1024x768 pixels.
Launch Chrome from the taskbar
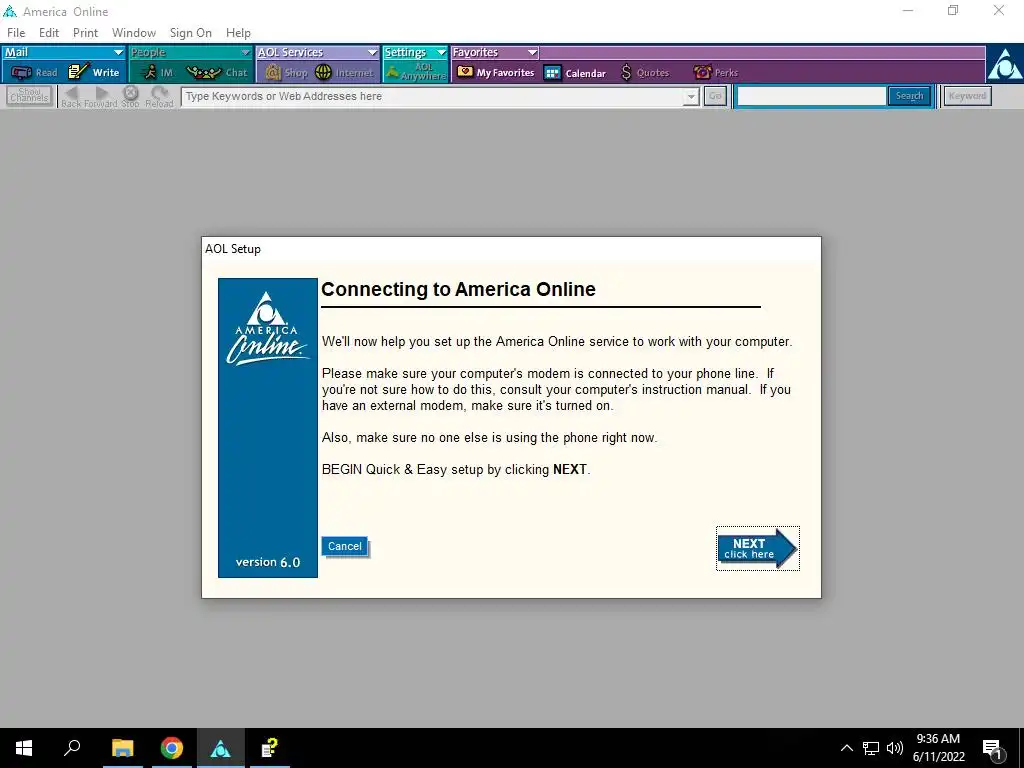click(x=172, y=748)
